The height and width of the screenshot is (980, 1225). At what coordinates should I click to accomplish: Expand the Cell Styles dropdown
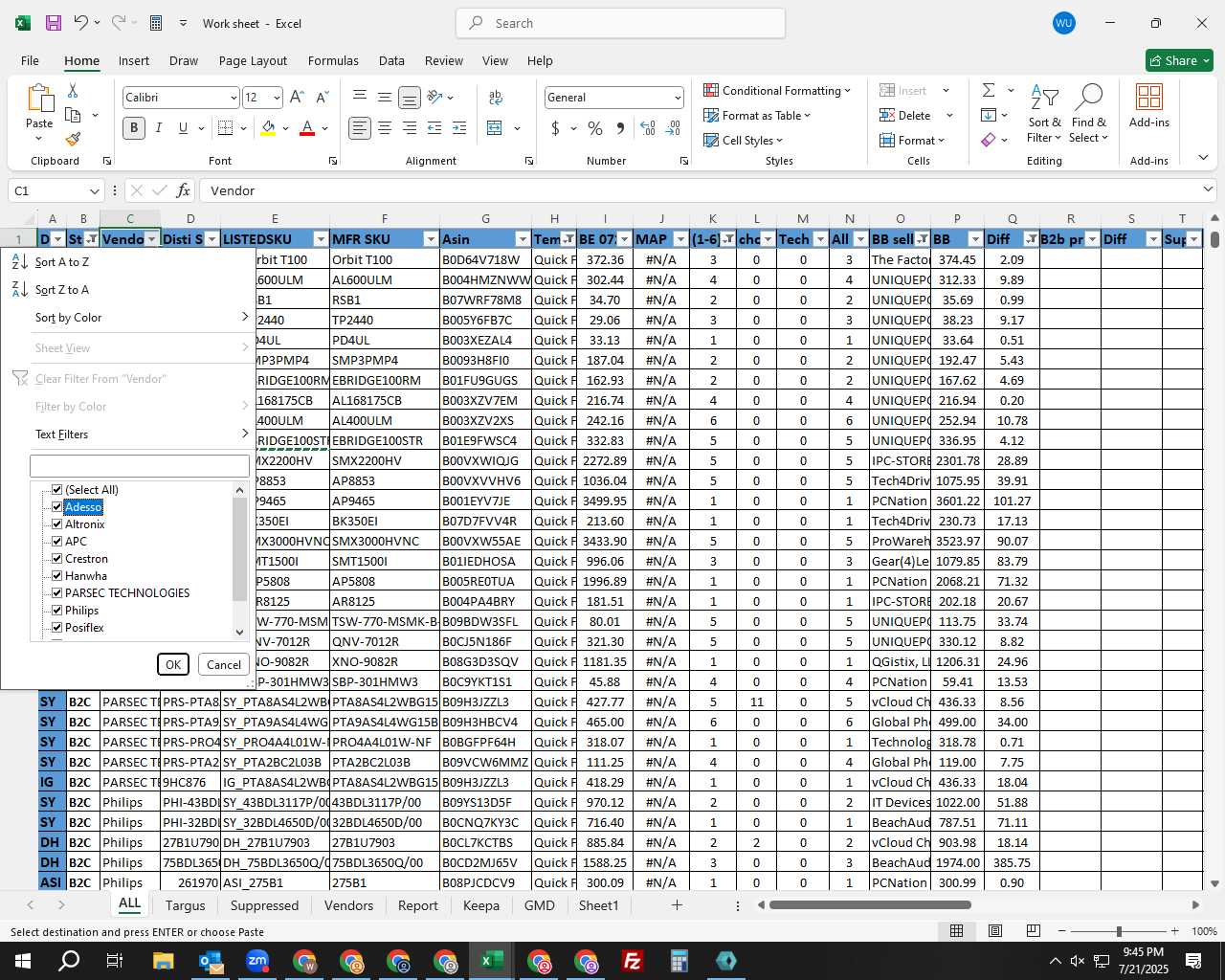[779, 141]
